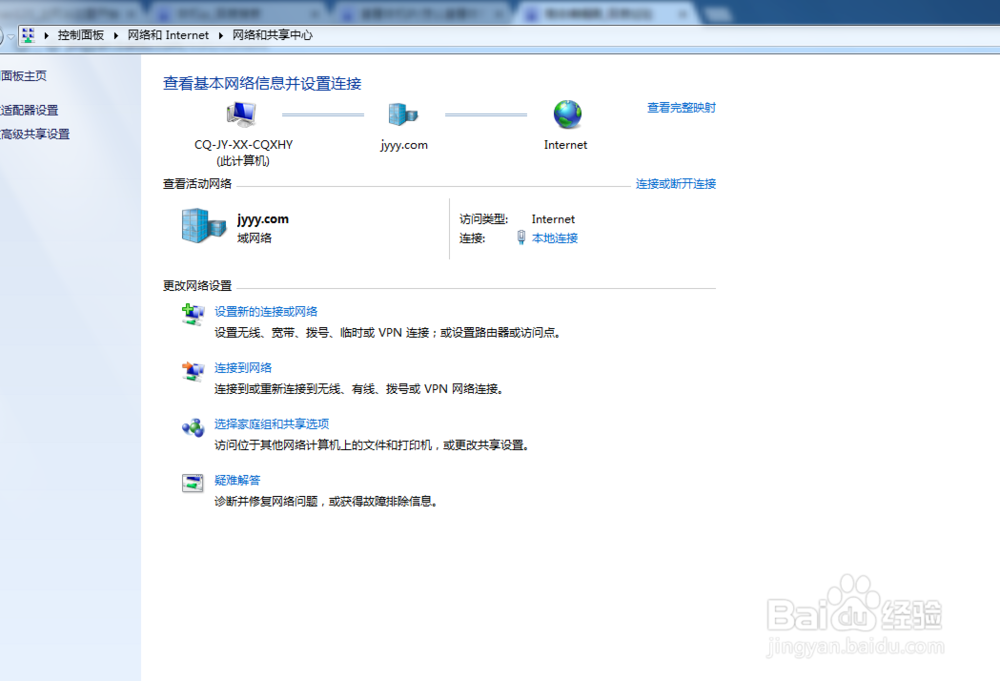Screen dimensions: 1000x681
Task: Open the 疑难解答 troubleshooting icon
Action: coord(193,481)
